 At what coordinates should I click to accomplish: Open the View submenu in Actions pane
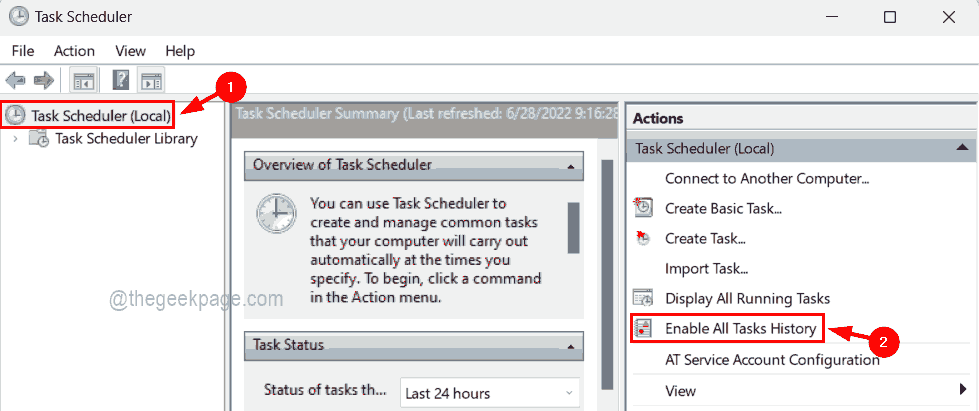tap(681, 389)
